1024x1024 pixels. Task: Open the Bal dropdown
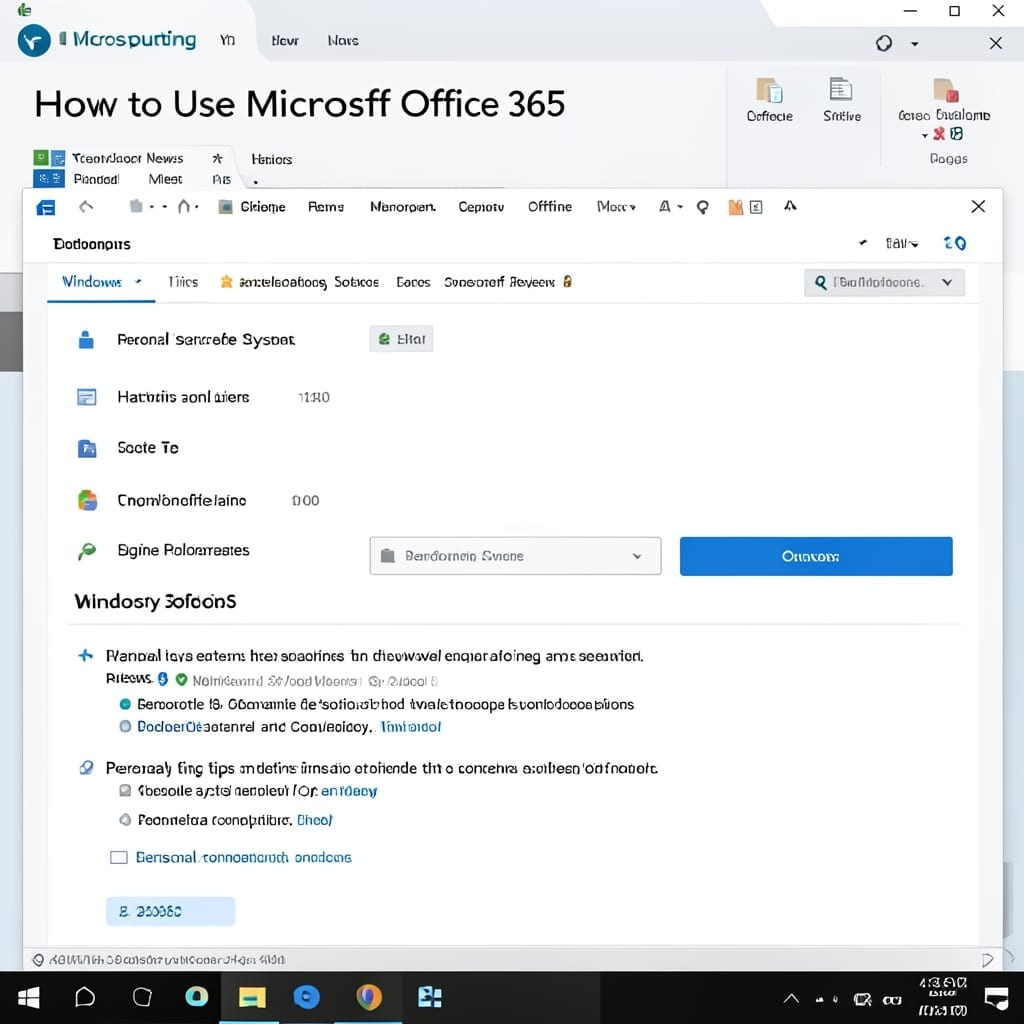pos(902,244)
